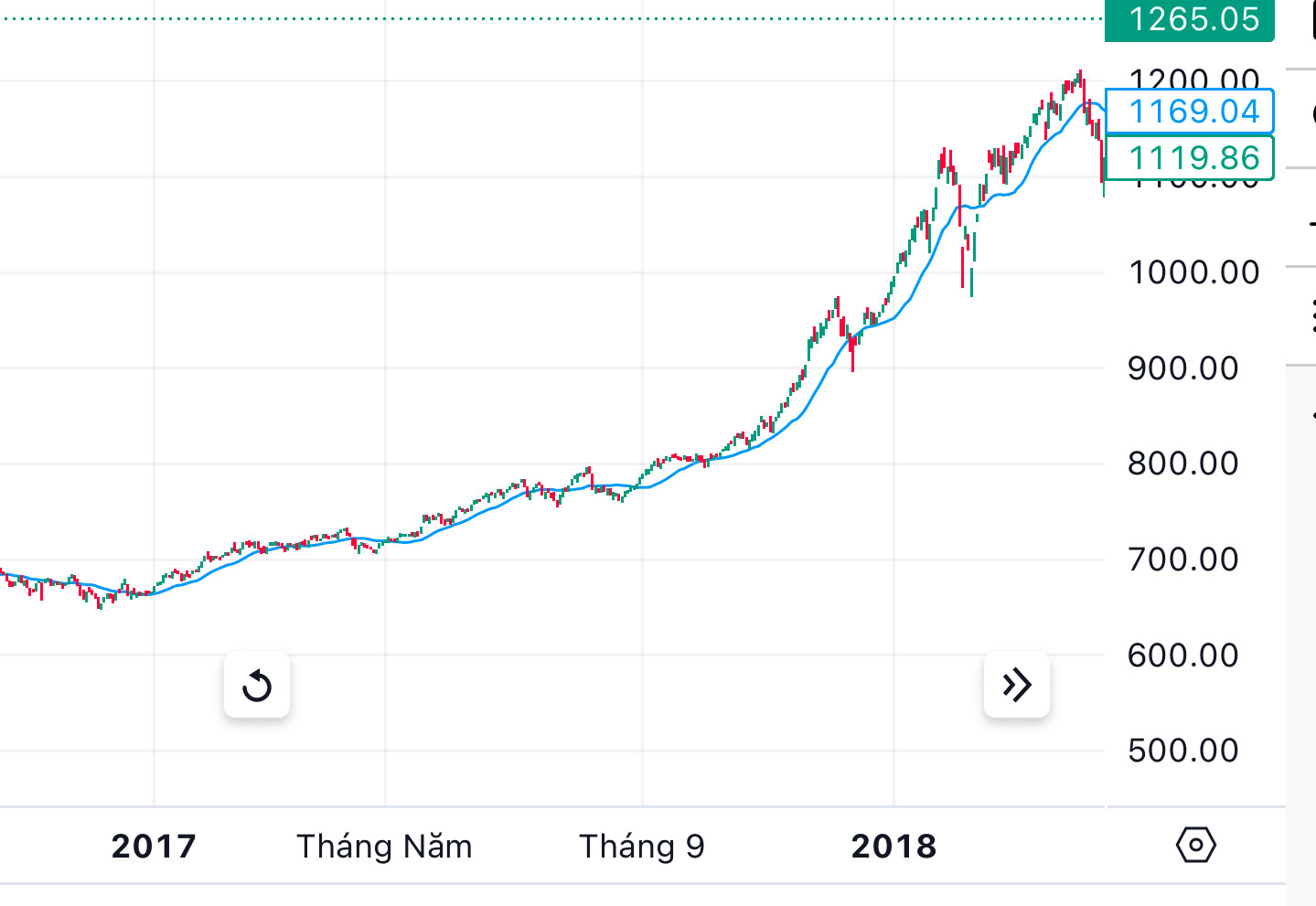This screenshot has width=1316, height=906.
Task: Click the 700.00 price scale label
Action: pos(1182,560)
